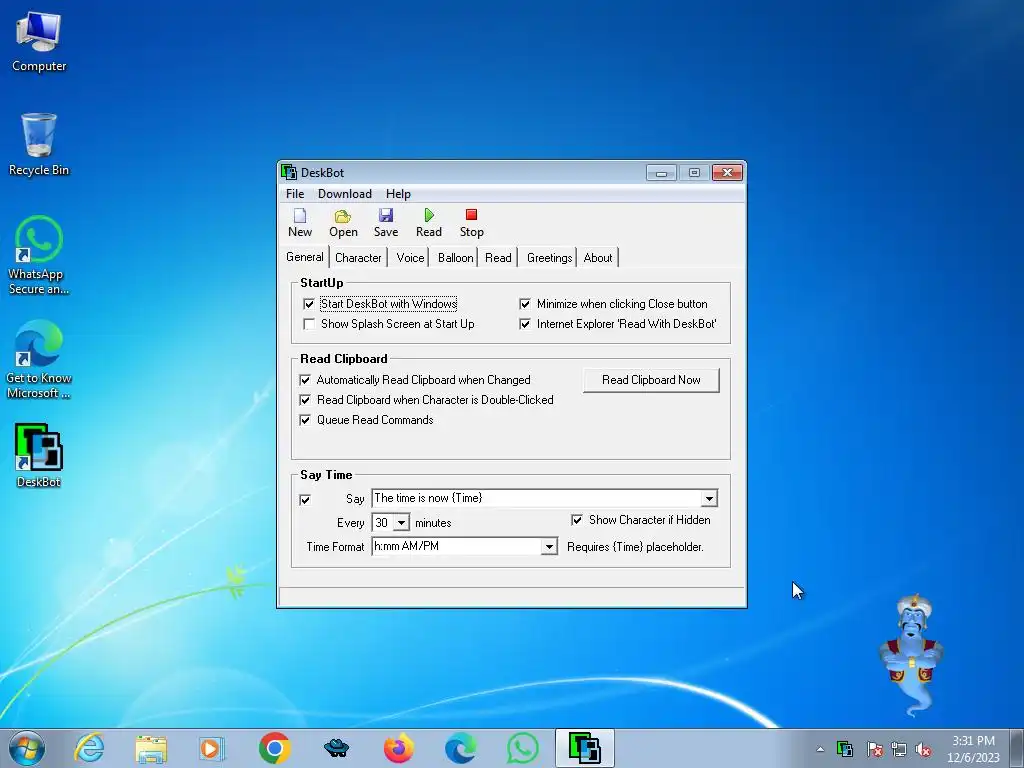
Task: Click the hat-shaped taskbar icon
Action: click(336, 748)
